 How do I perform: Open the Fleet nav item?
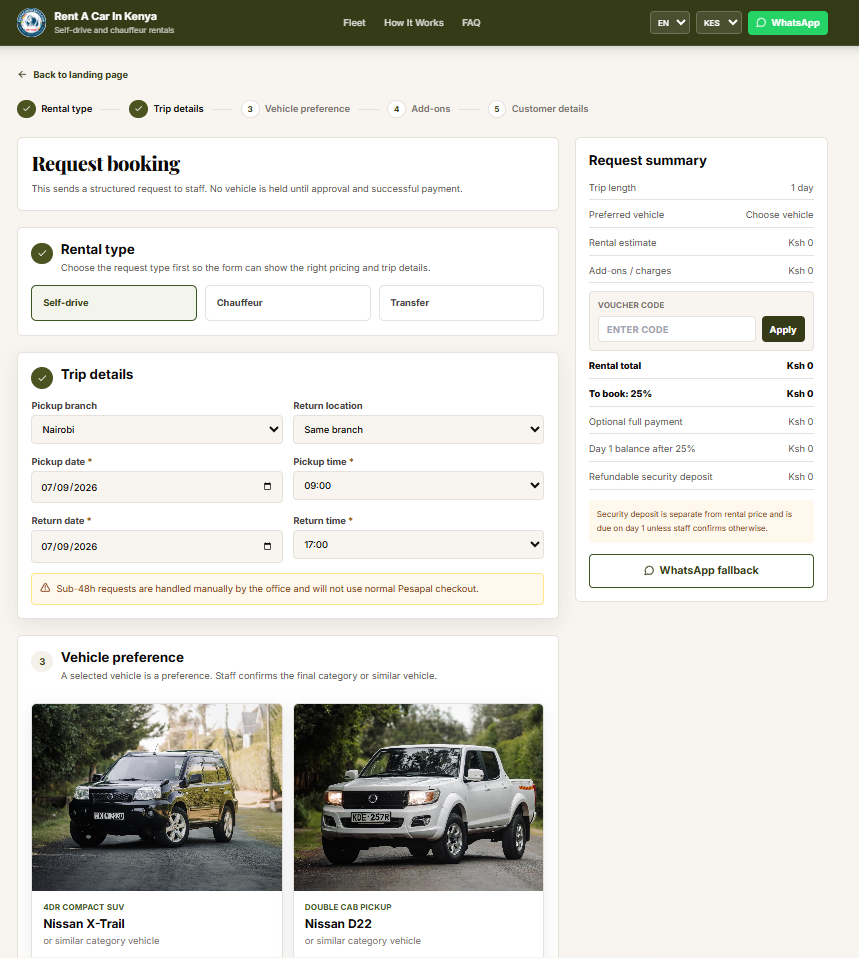(354, 23)
